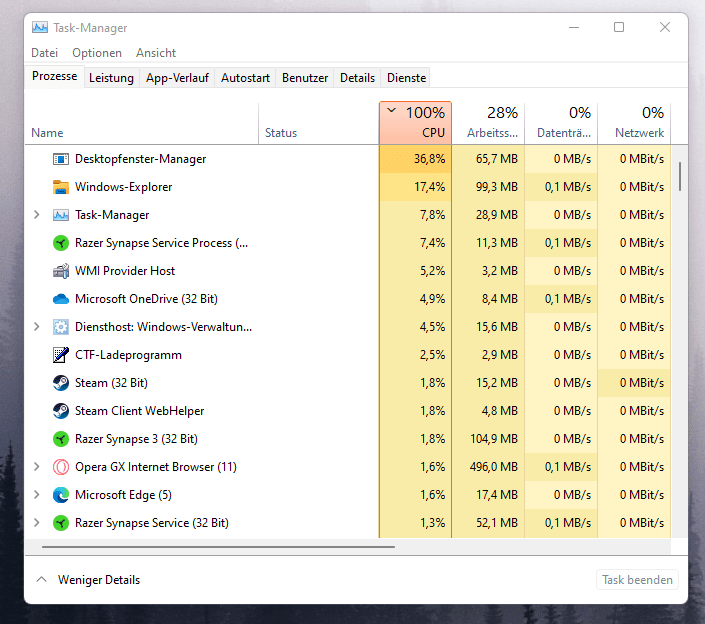Collapse view with Weniger Details chevron

[41, 579]
